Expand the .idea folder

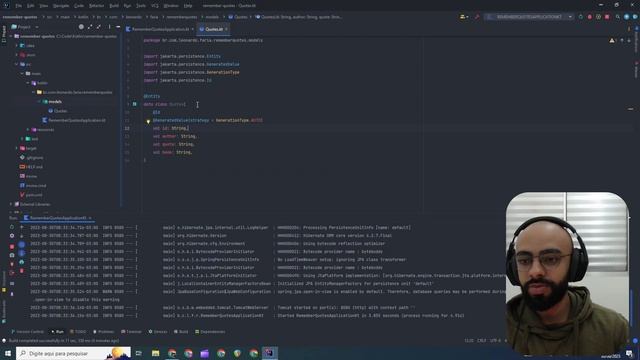tap(17, 46)
